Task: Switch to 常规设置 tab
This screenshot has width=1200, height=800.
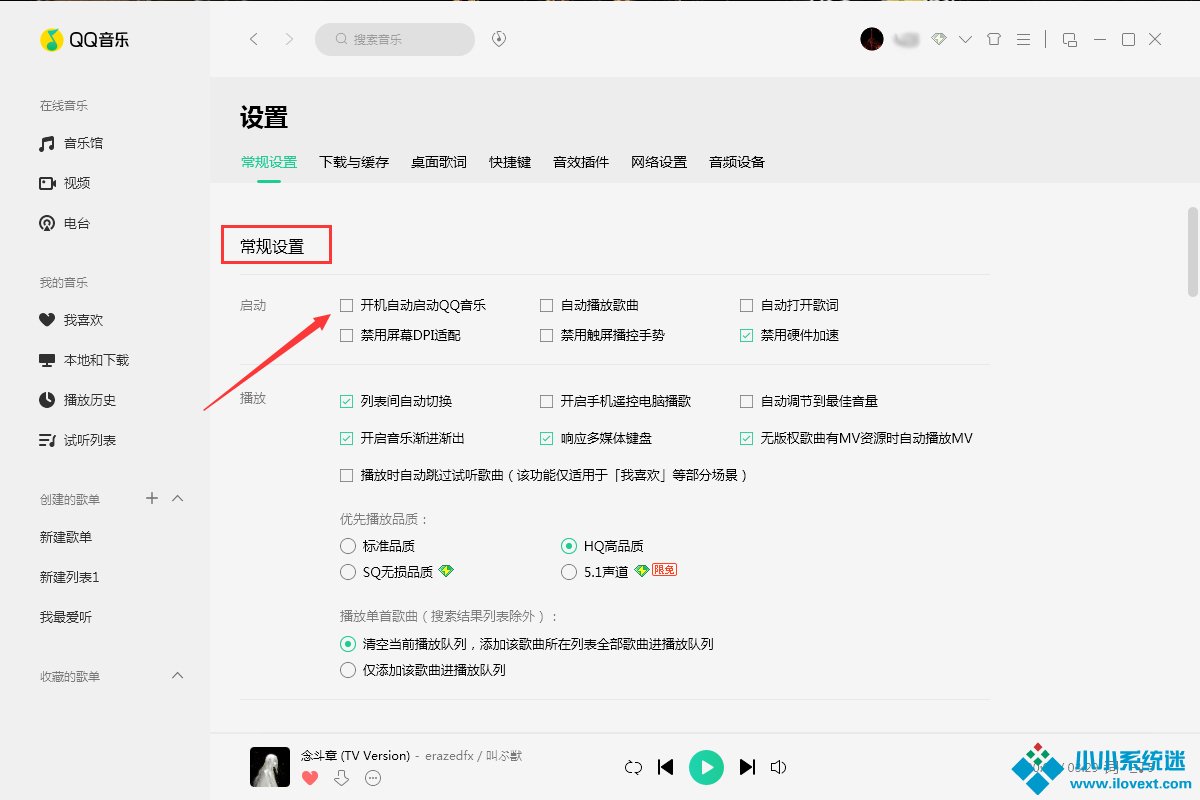Action: point(269,162)
